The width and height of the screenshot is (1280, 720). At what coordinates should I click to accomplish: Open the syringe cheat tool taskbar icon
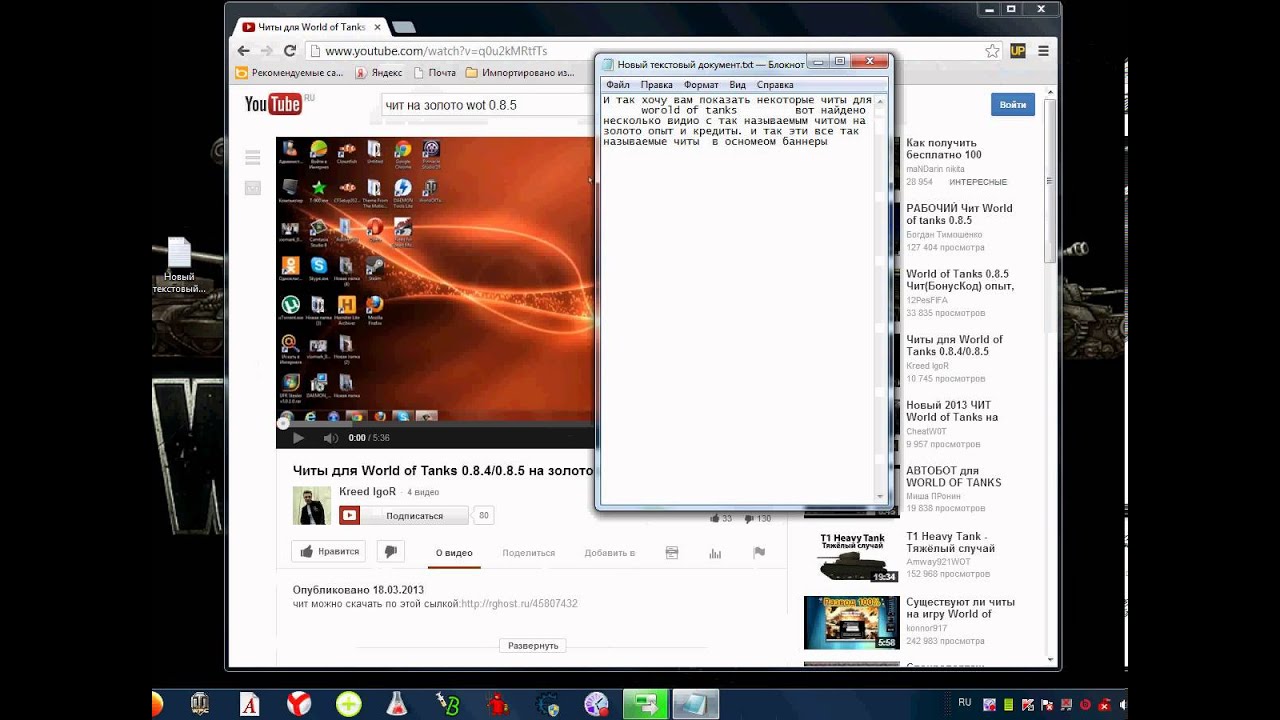(448, 704)
